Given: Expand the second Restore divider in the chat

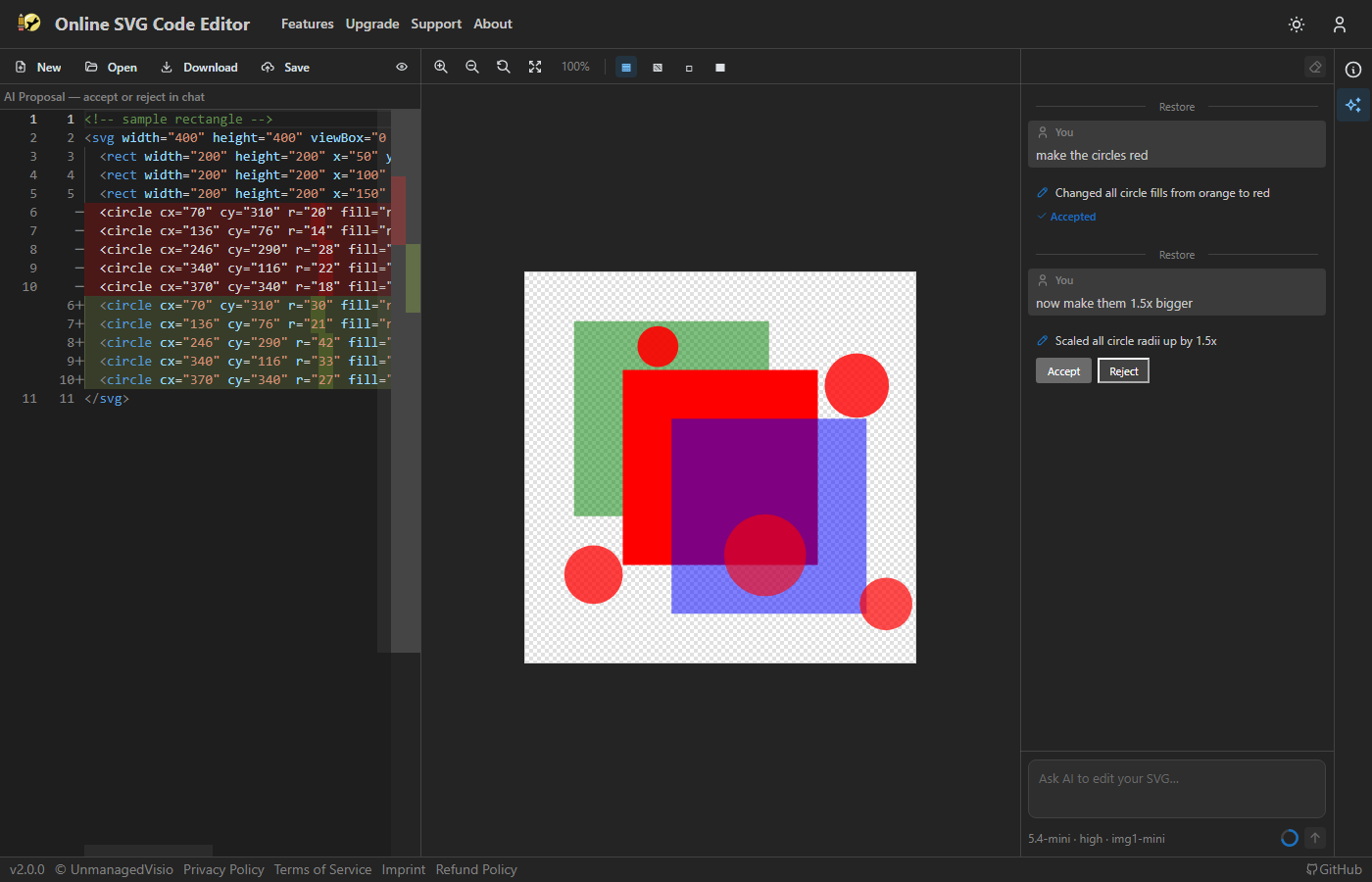Looking at the screenshot, I should (x=1177, y=255).
